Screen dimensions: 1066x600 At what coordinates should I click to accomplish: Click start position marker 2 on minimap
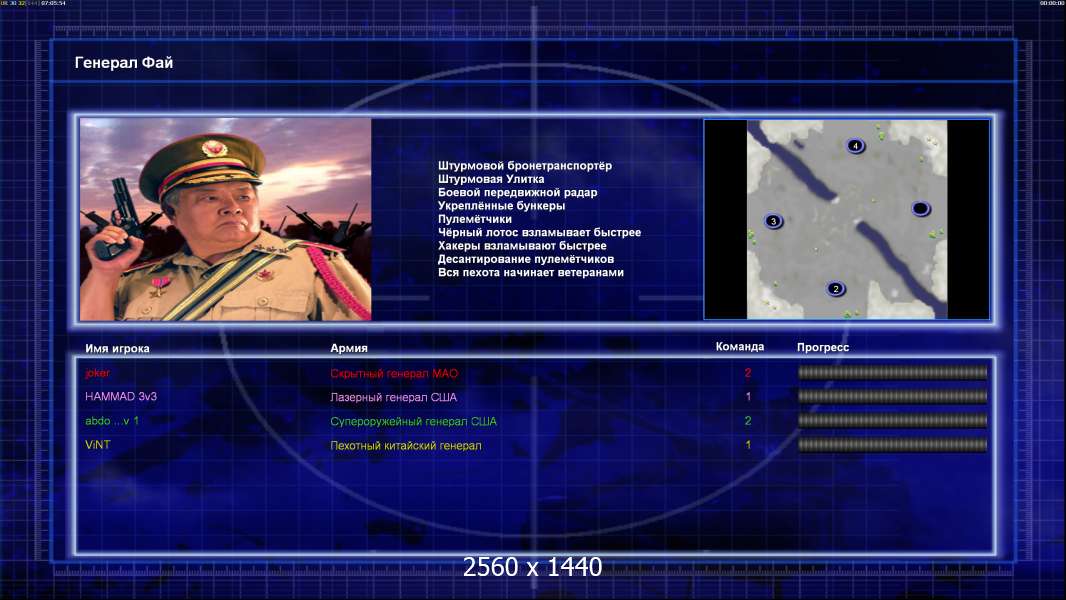(836, 289)
